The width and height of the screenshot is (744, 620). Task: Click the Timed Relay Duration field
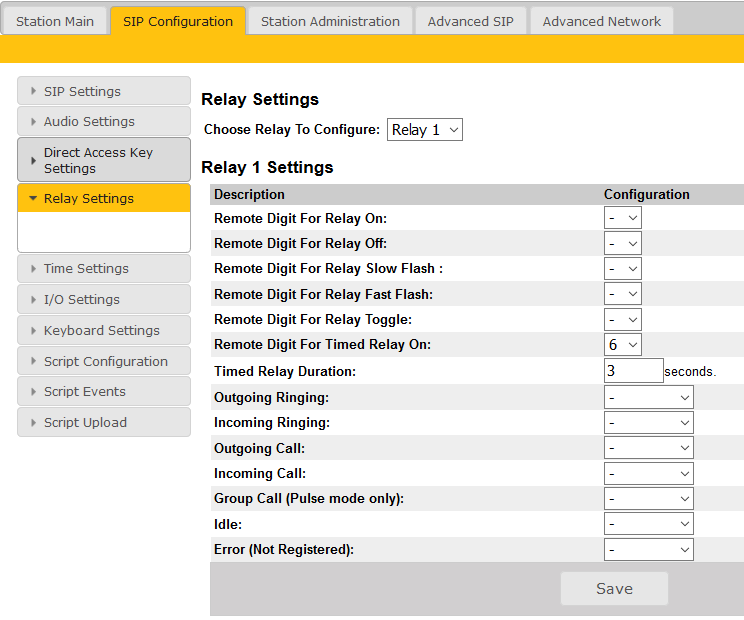(x=633, y=371)
